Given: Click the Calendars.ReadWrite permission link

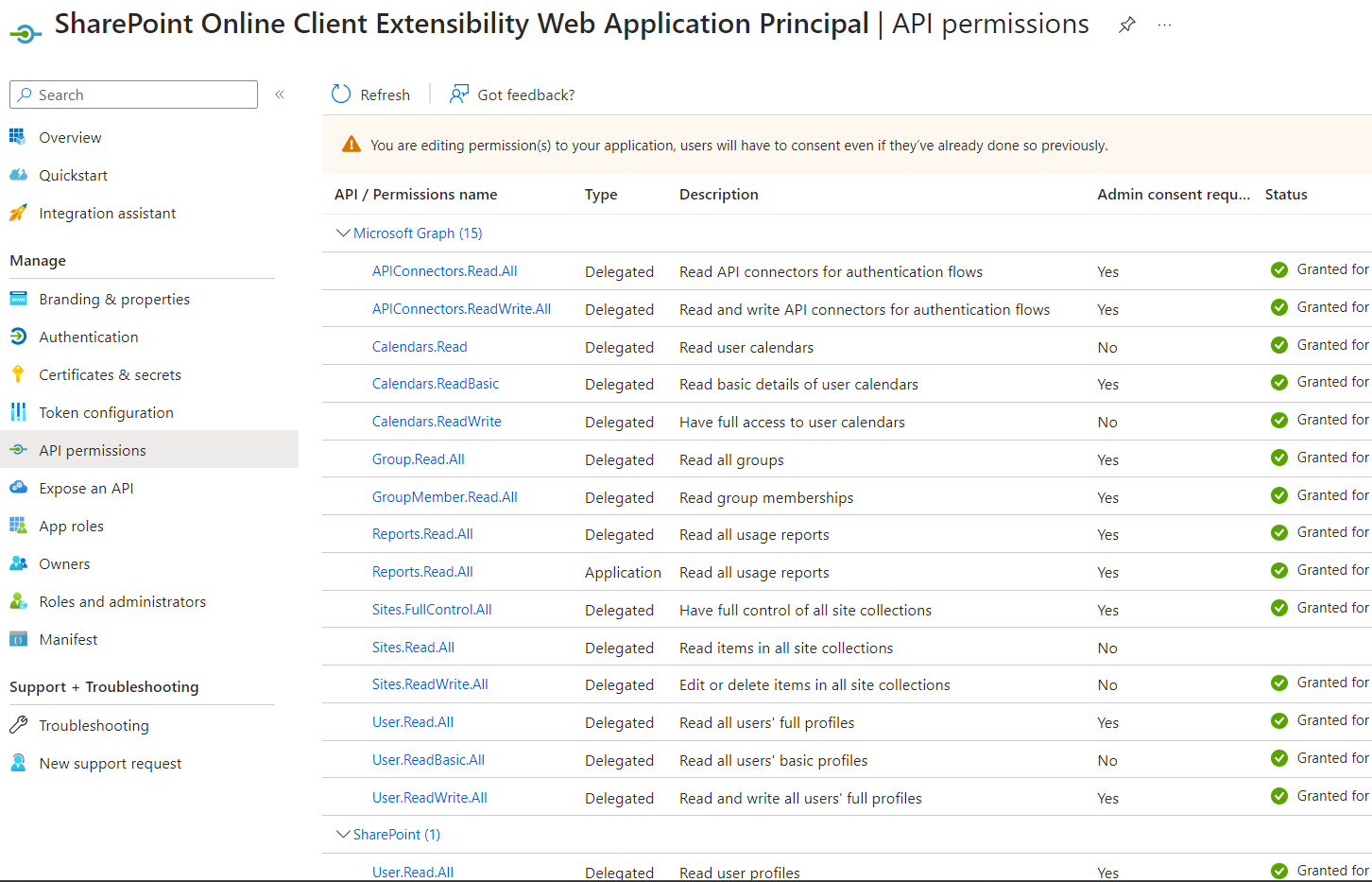Looking at the screenshot, I should [437, 422].
